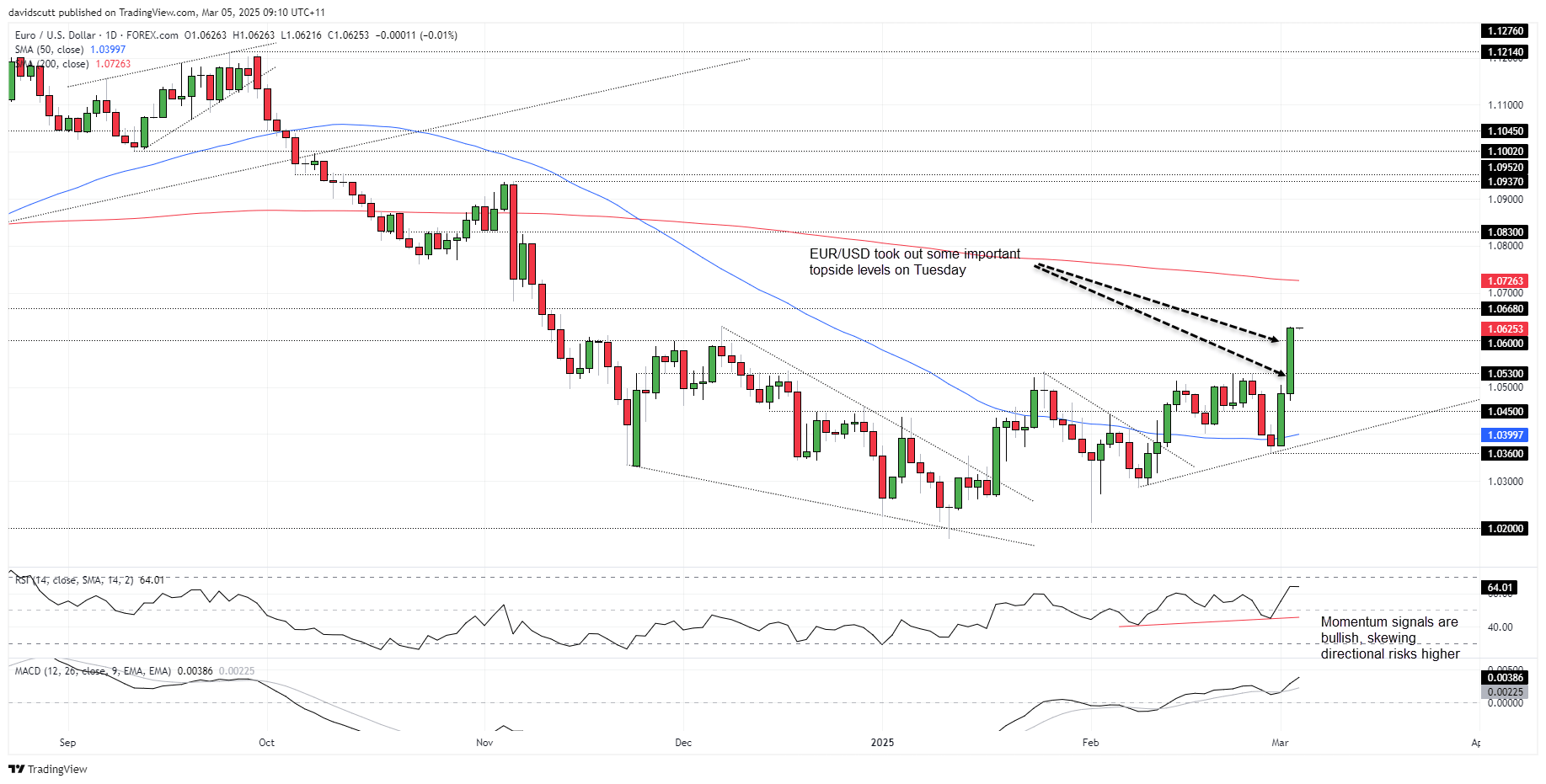Select the 1.10450 price level label
The image size is (1546, 784).
click(1505, 131)
